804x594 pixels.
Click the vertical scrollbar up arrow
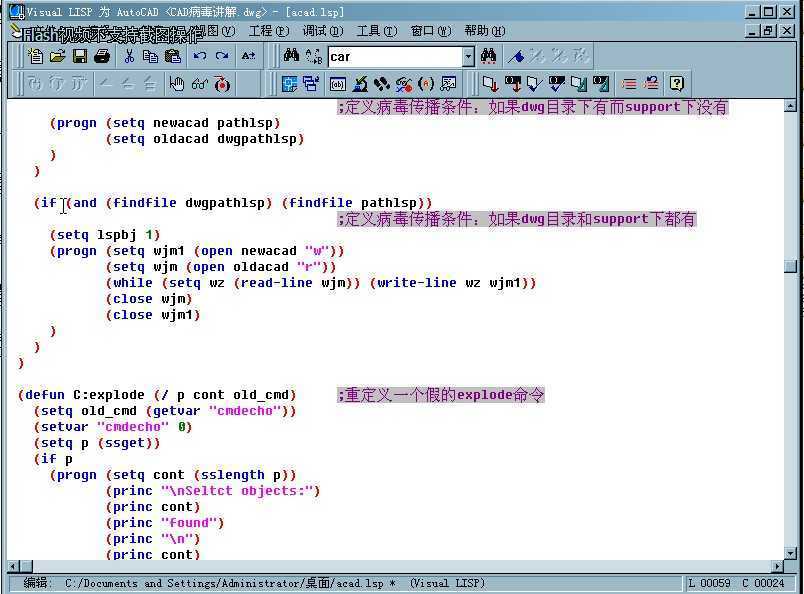[790, 106]
